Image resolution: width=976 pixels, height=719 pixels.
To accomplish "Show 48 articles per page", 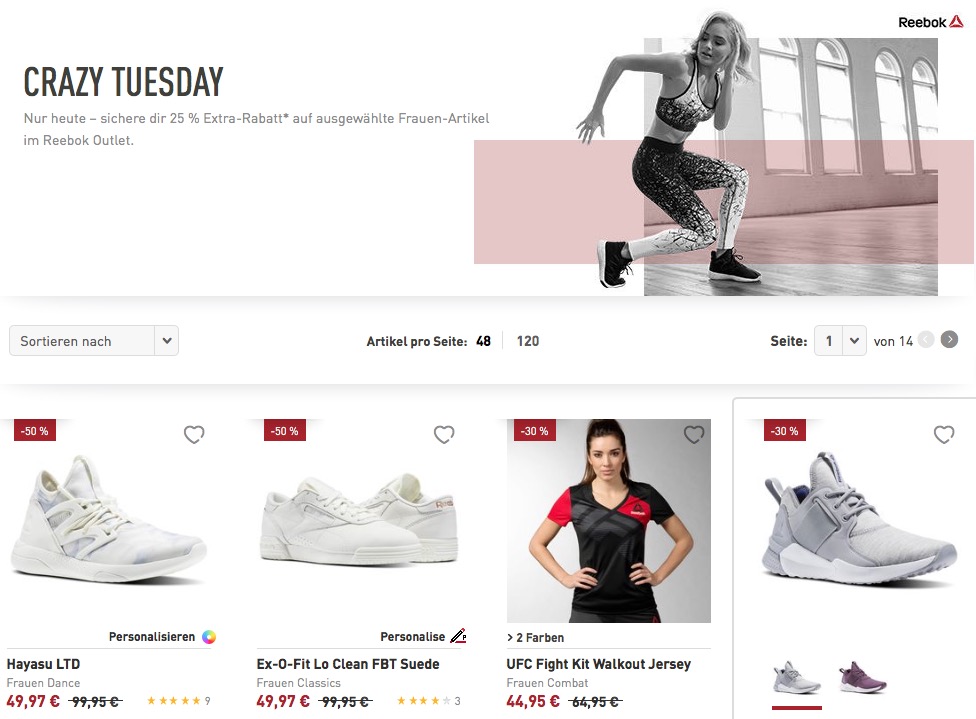I will click(x=483, y=341).
